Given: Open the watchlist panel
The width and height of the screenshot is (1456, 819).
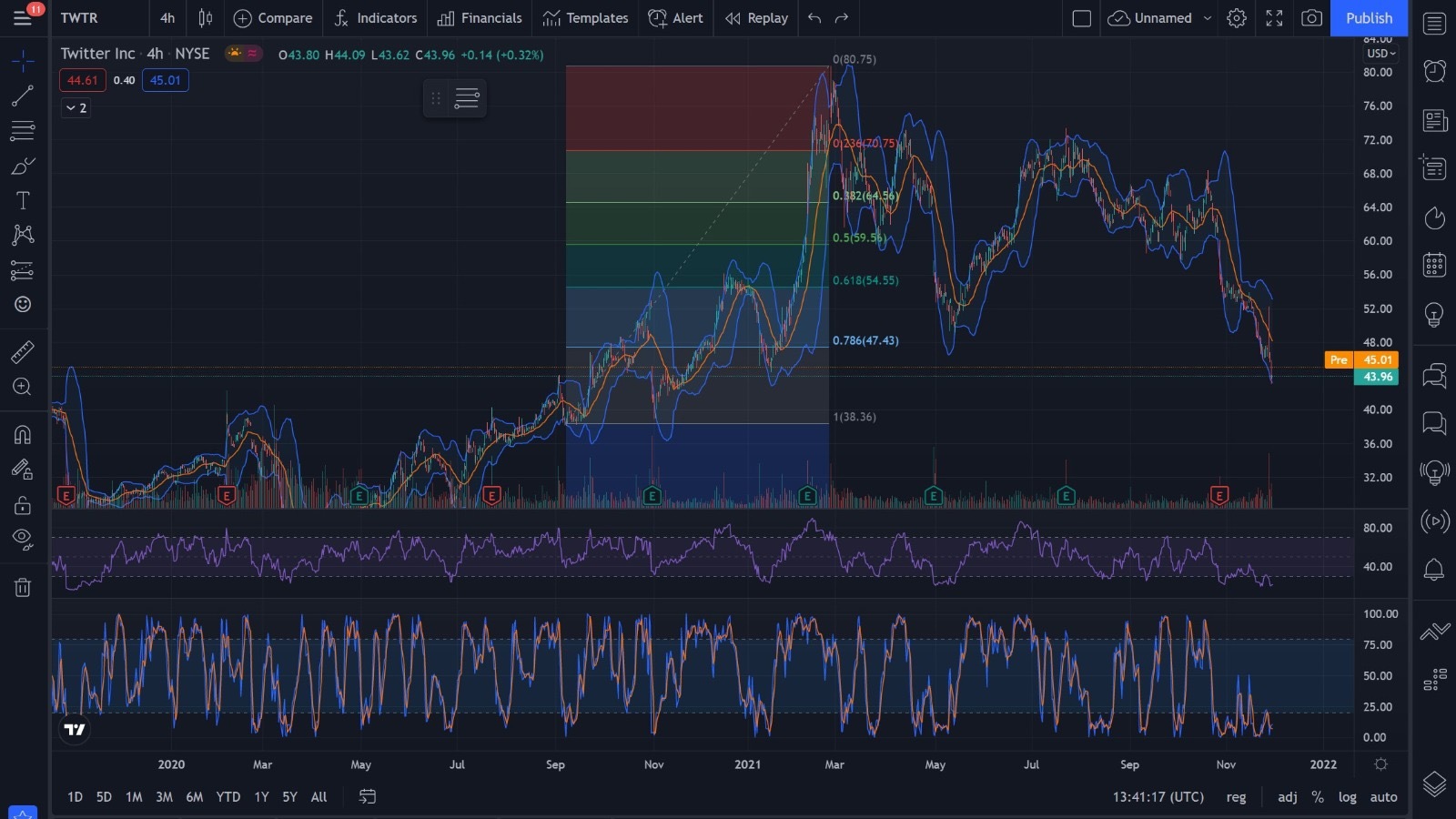Looking at the screenshot, I should pyautogui.click(x=1434, y=24).
